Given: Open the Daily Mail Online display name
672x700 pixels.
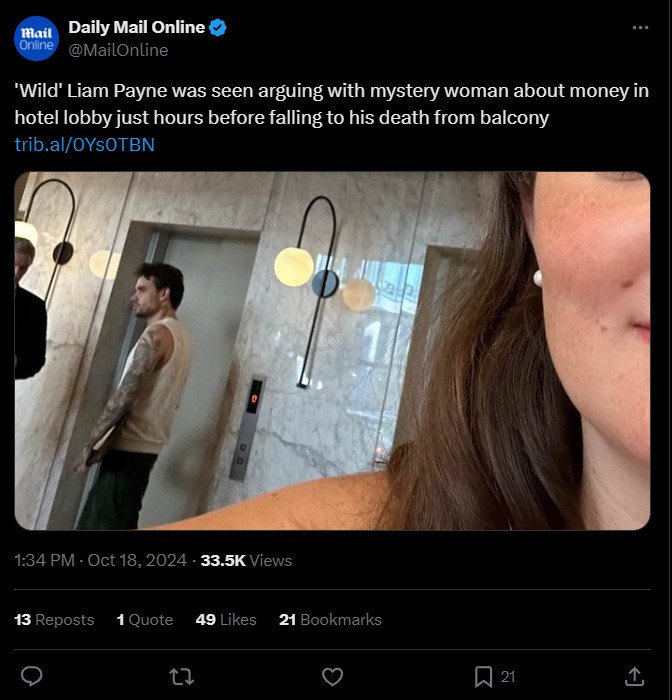Looking at the screenshot, I should (136, 28).
